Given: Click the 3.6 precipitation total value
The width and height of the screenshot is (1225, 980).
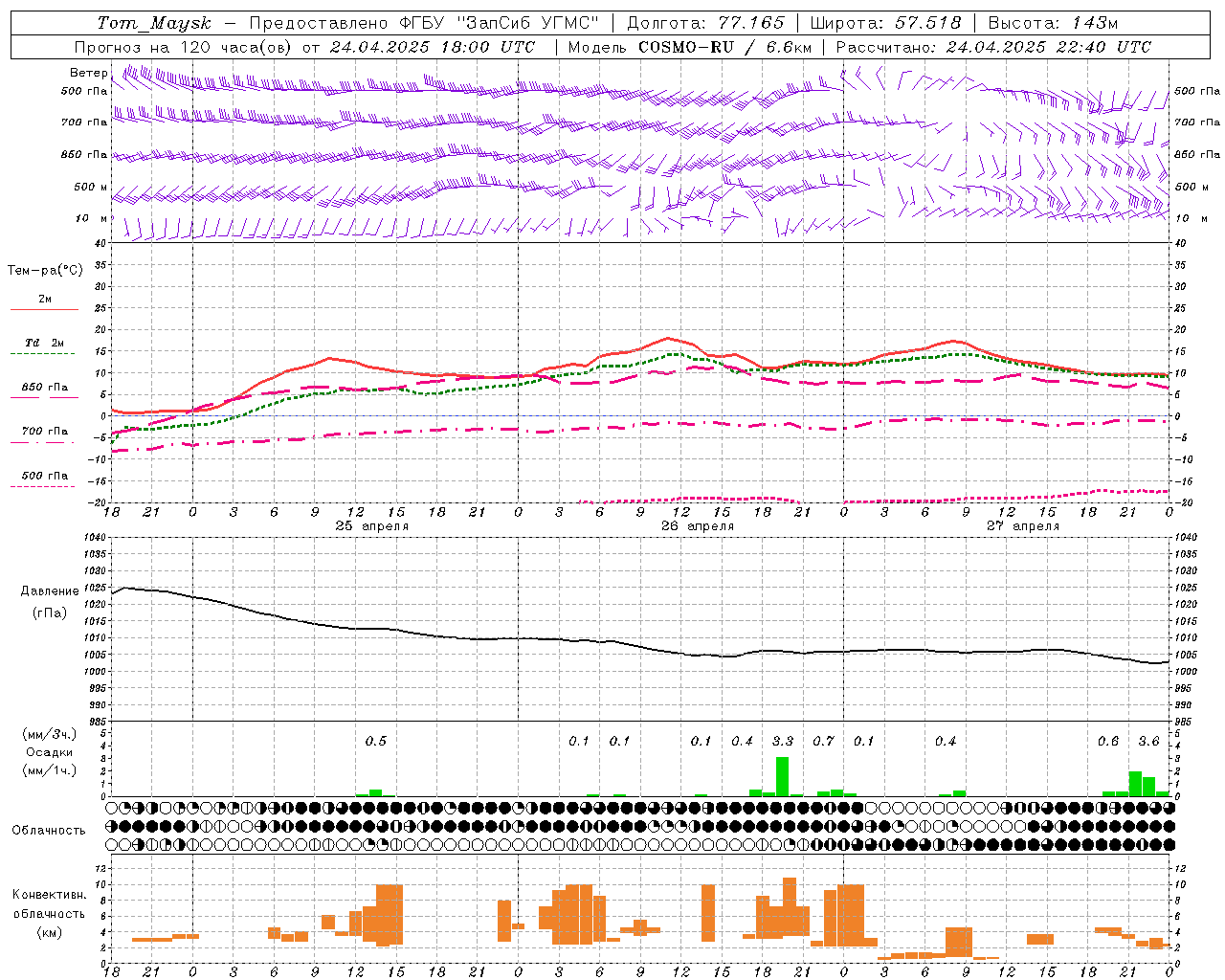Looking at the screenshot, I should point(1148,741).
